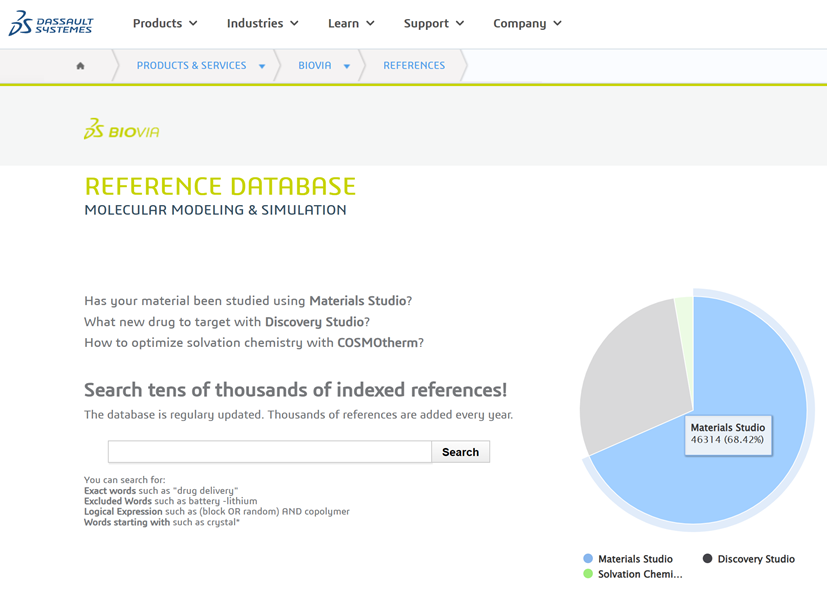Expand the BIOVIA breadcrumb arrow
827x595 pixels.
(347, 67)
